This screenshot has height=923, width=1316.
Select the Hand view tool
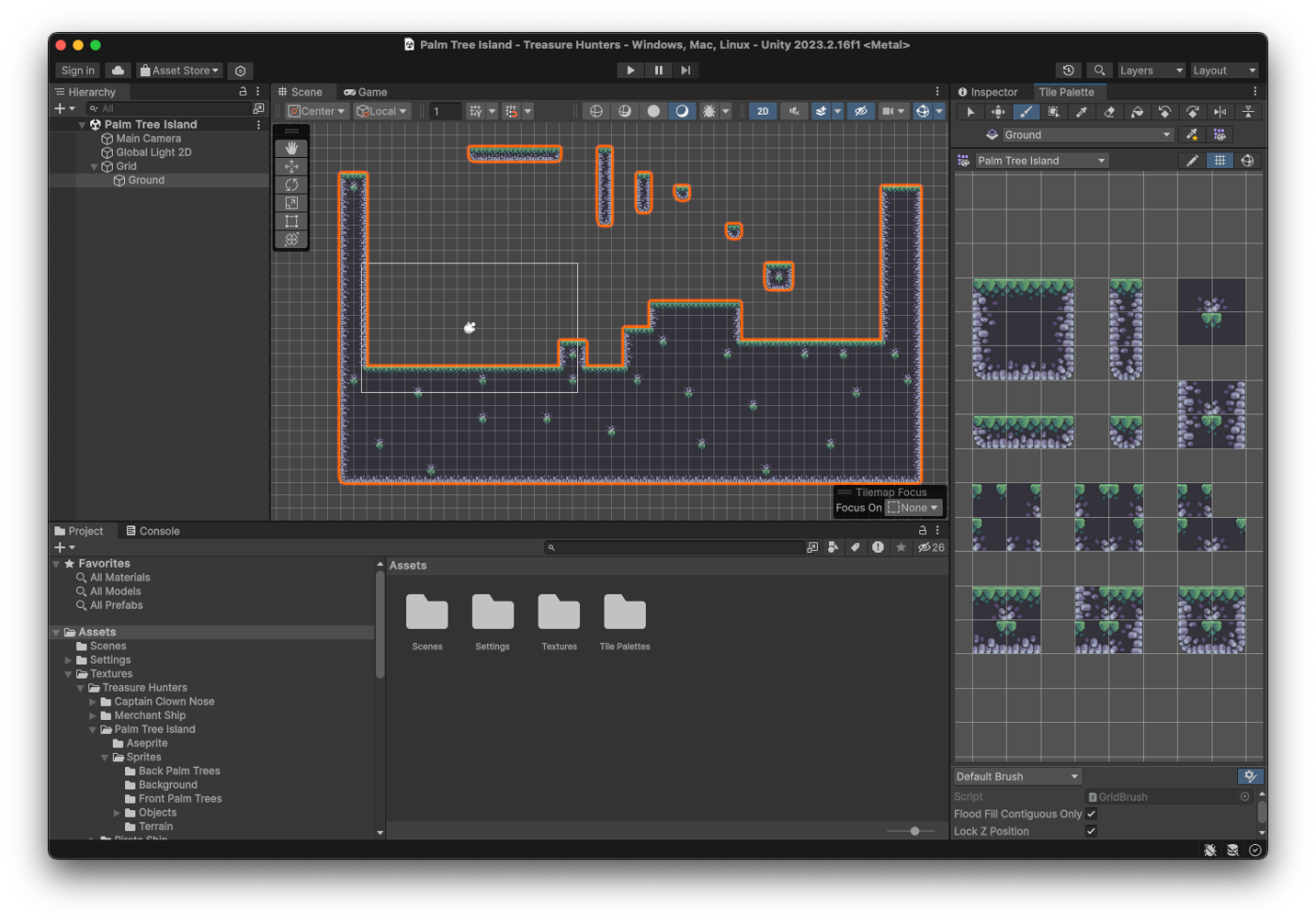click(291, 149)
